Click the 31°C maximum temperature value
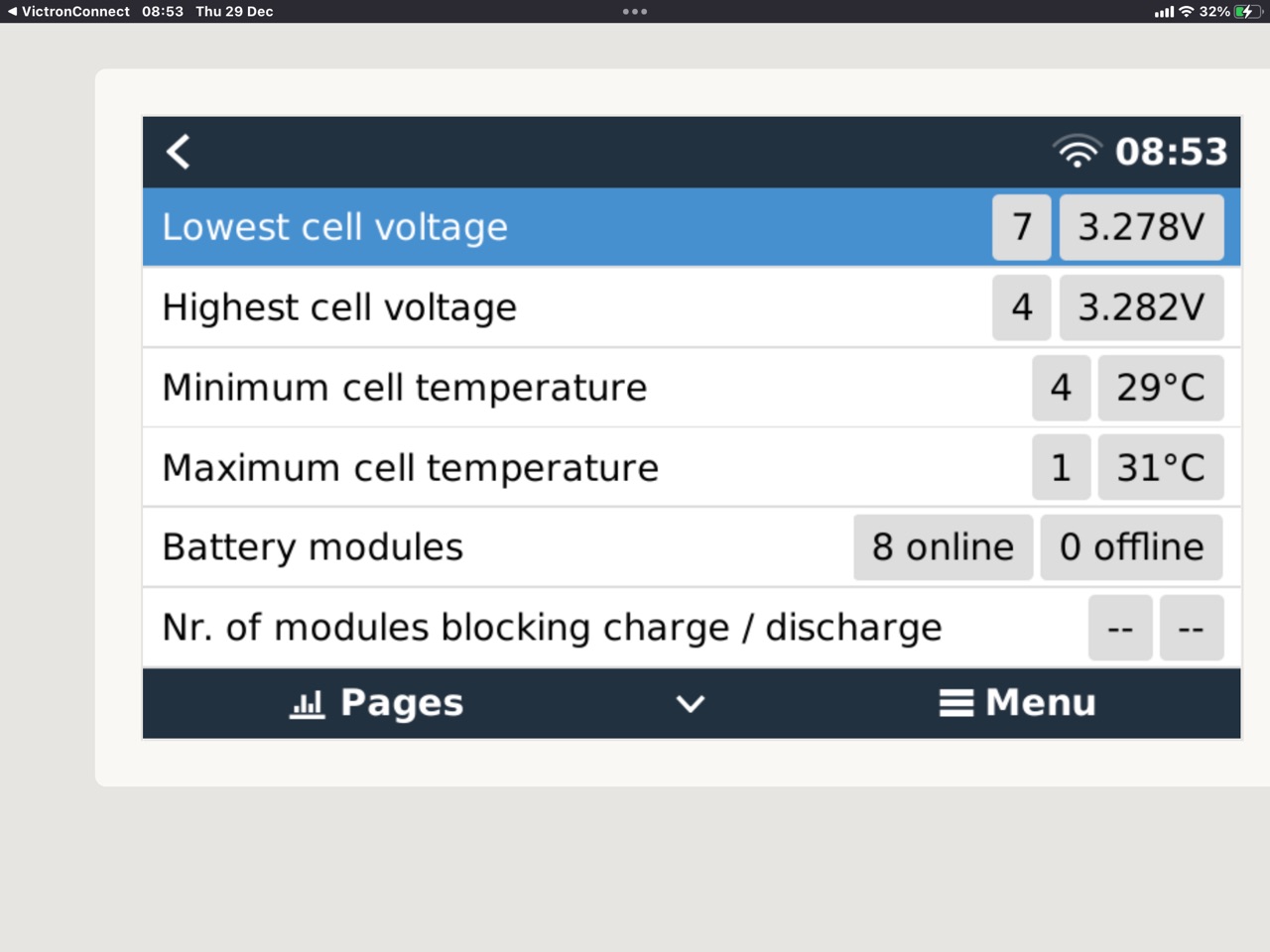The image size is (1270, 952). (x=1161, y=467)
